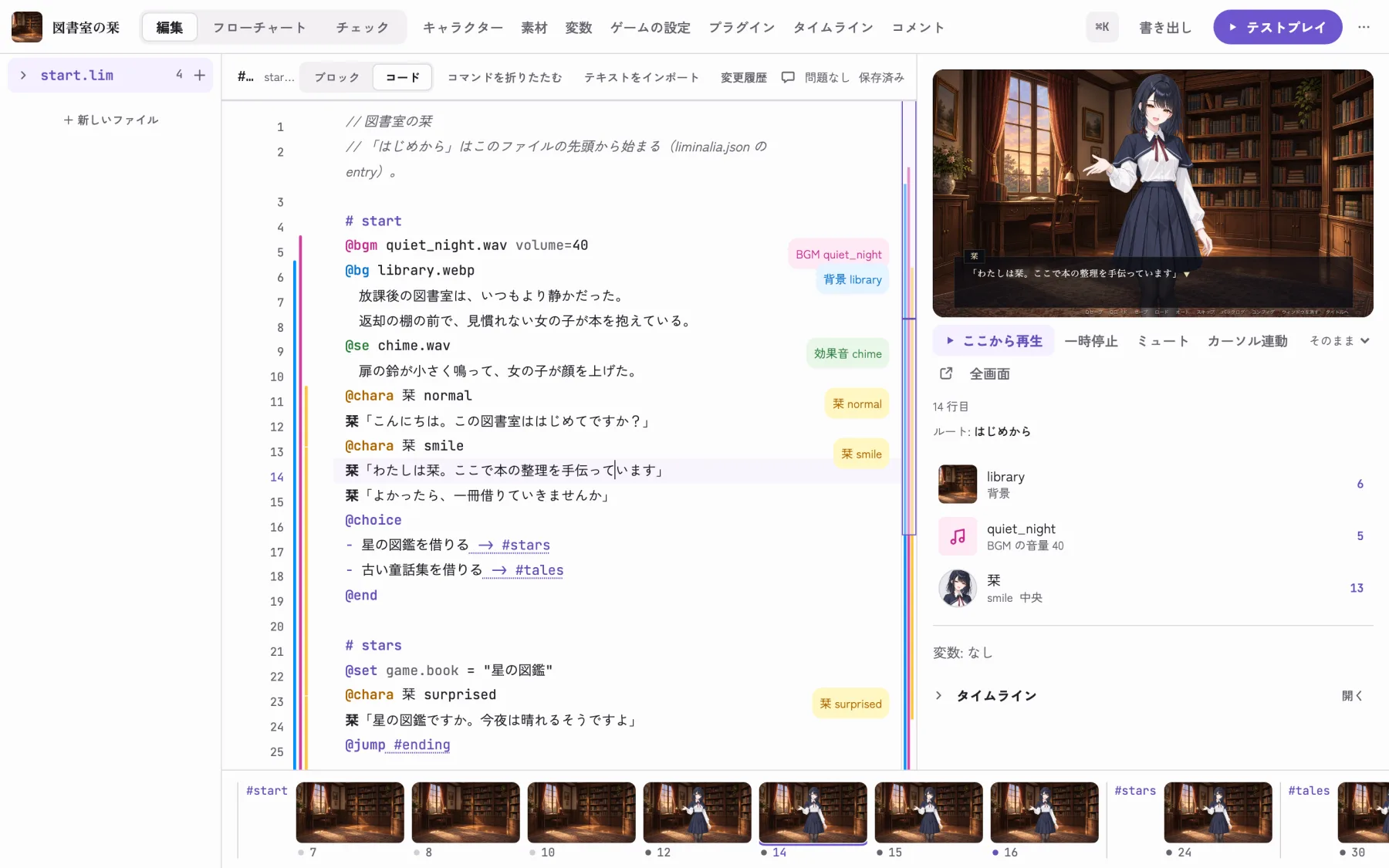Viewport: 1389px width, 868px height.
Task: Click テキストをインポート
Action: coord(642,77)
